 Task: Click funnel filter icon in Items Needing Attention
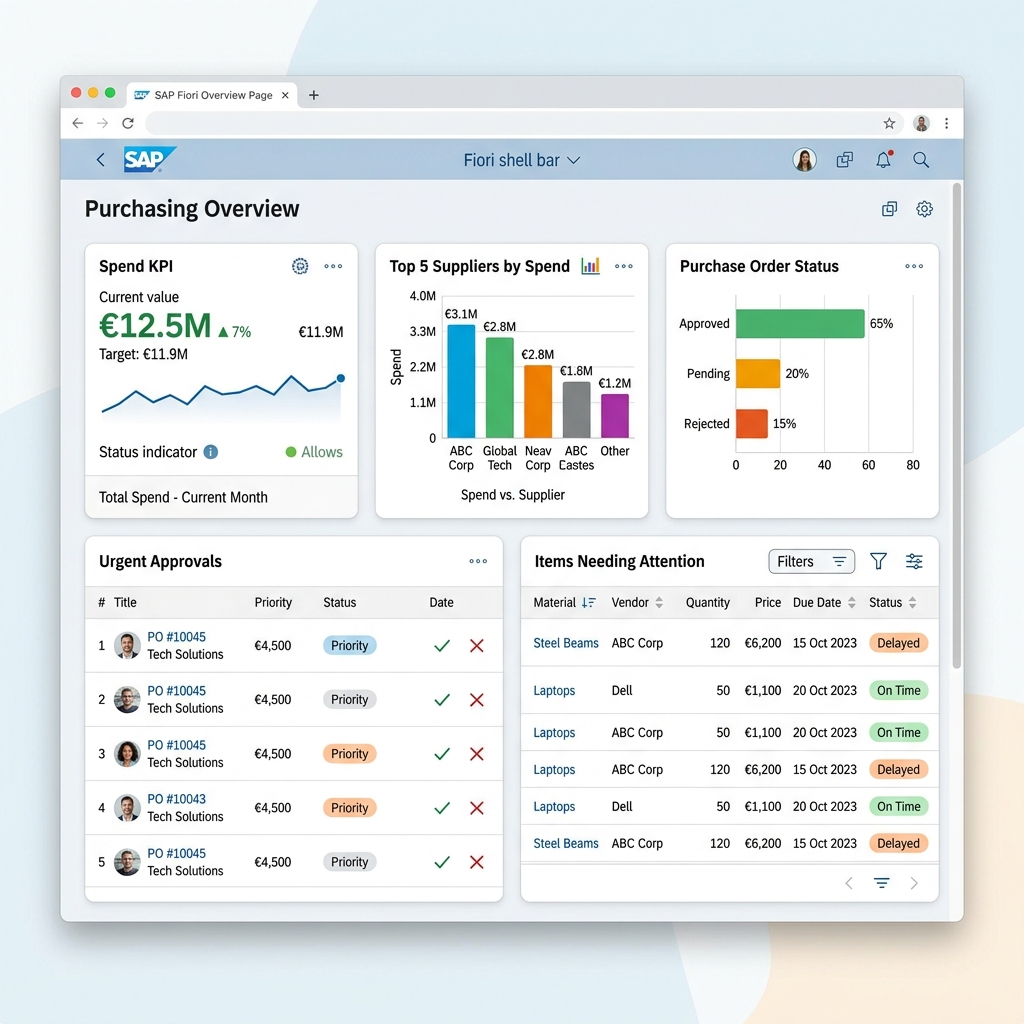click(x=878, y=561)
